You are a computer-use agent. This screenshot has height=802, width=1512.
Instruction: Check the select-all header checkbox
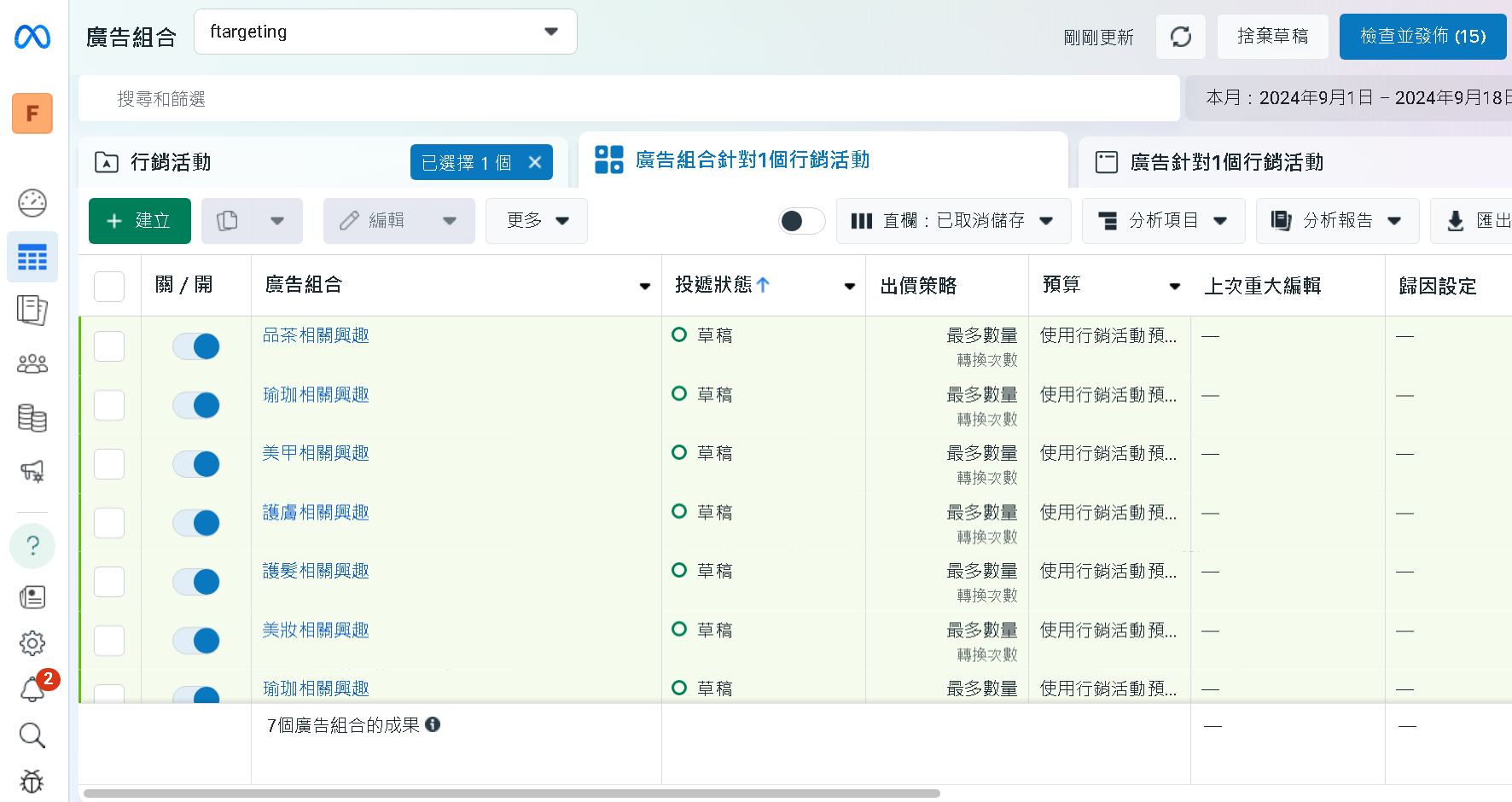pos(109,287)
